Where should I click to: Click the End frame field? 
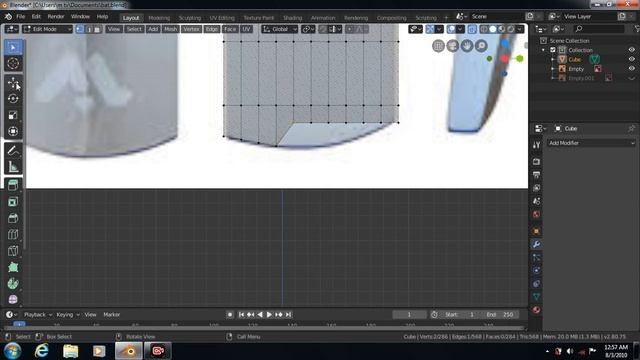tap(500, 314)
